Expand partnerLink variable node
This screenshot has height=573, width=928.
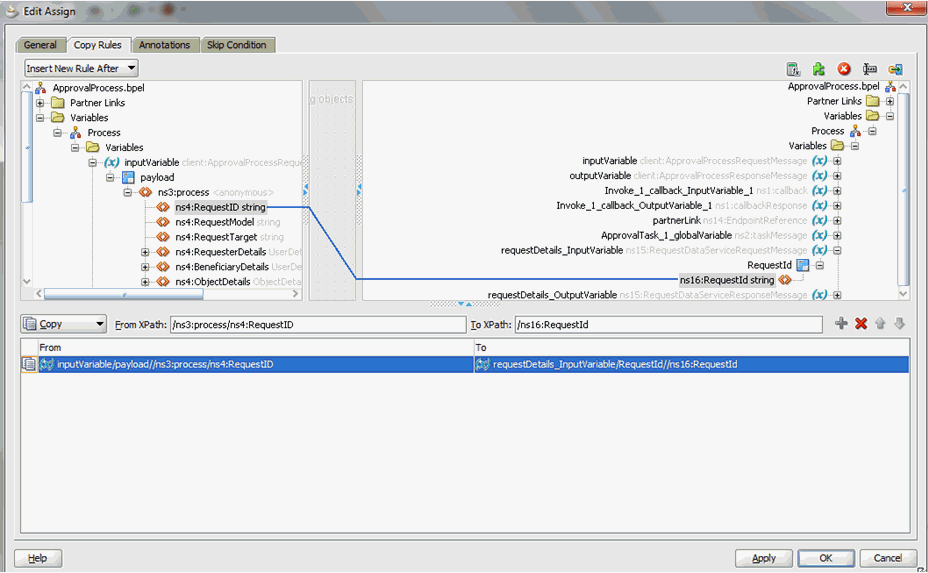(x=837, y=220)
